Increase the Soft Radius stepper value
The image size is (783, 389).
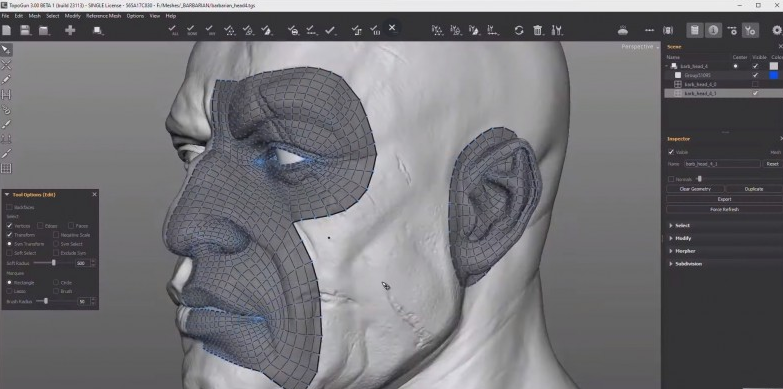click(93, 261)
